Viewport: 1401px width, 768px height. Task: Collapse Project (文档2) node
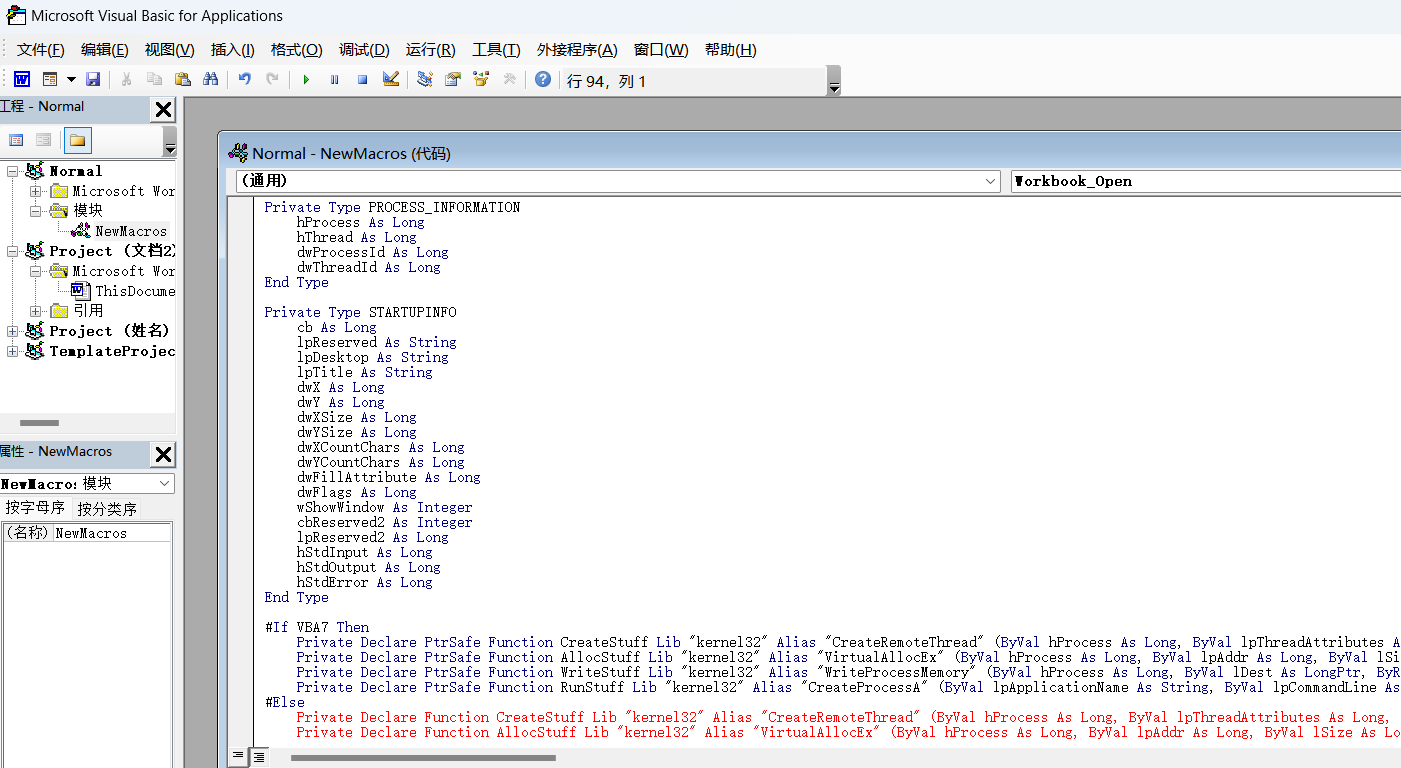[13, 251]
